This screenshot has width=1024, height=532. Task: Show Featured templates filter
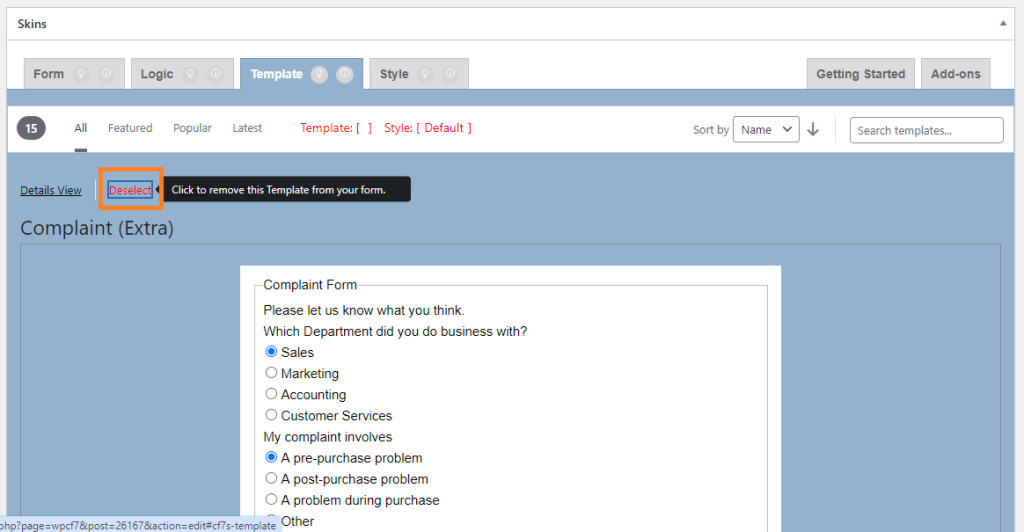130,128
